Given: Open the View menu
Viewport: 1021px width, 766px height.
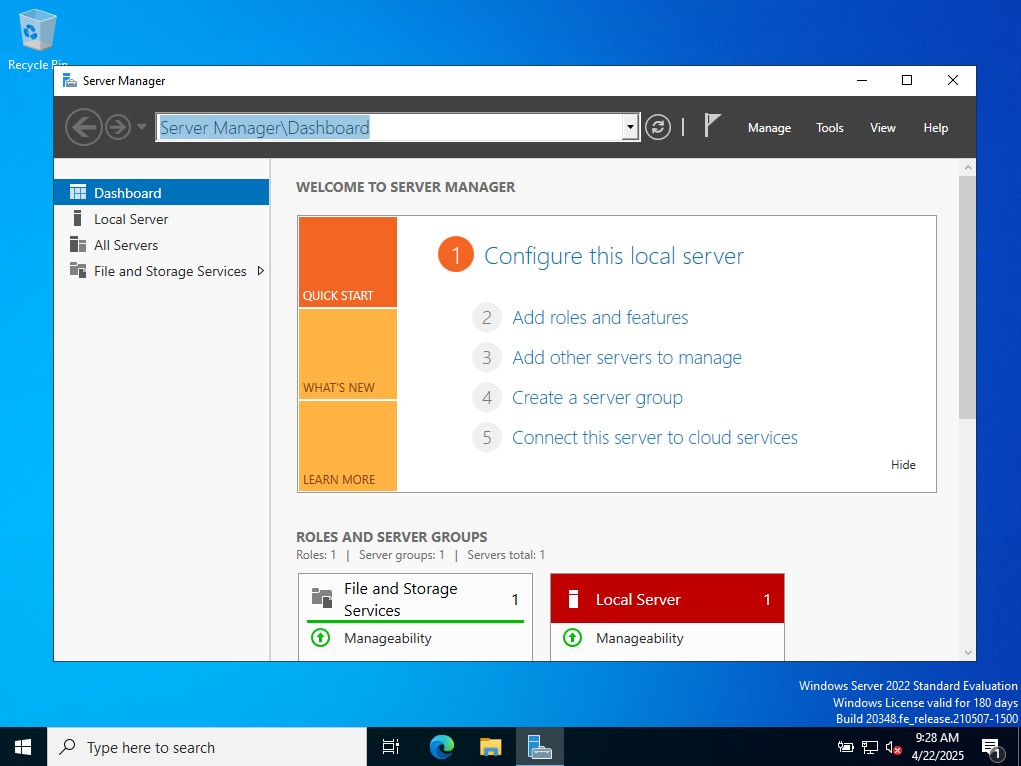Looking at the screenshot, I should (x=882, y=128).
